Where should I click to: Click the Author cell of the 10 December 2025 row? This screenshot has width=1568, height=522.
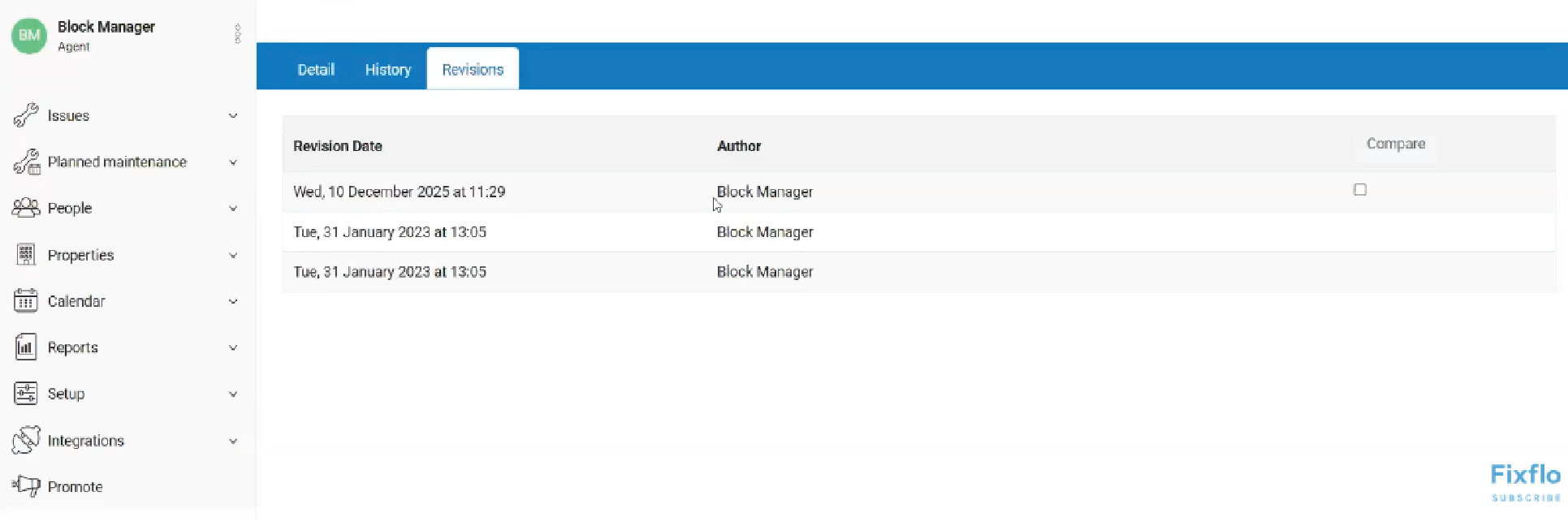pyautogui.click(x=765, y=192)
